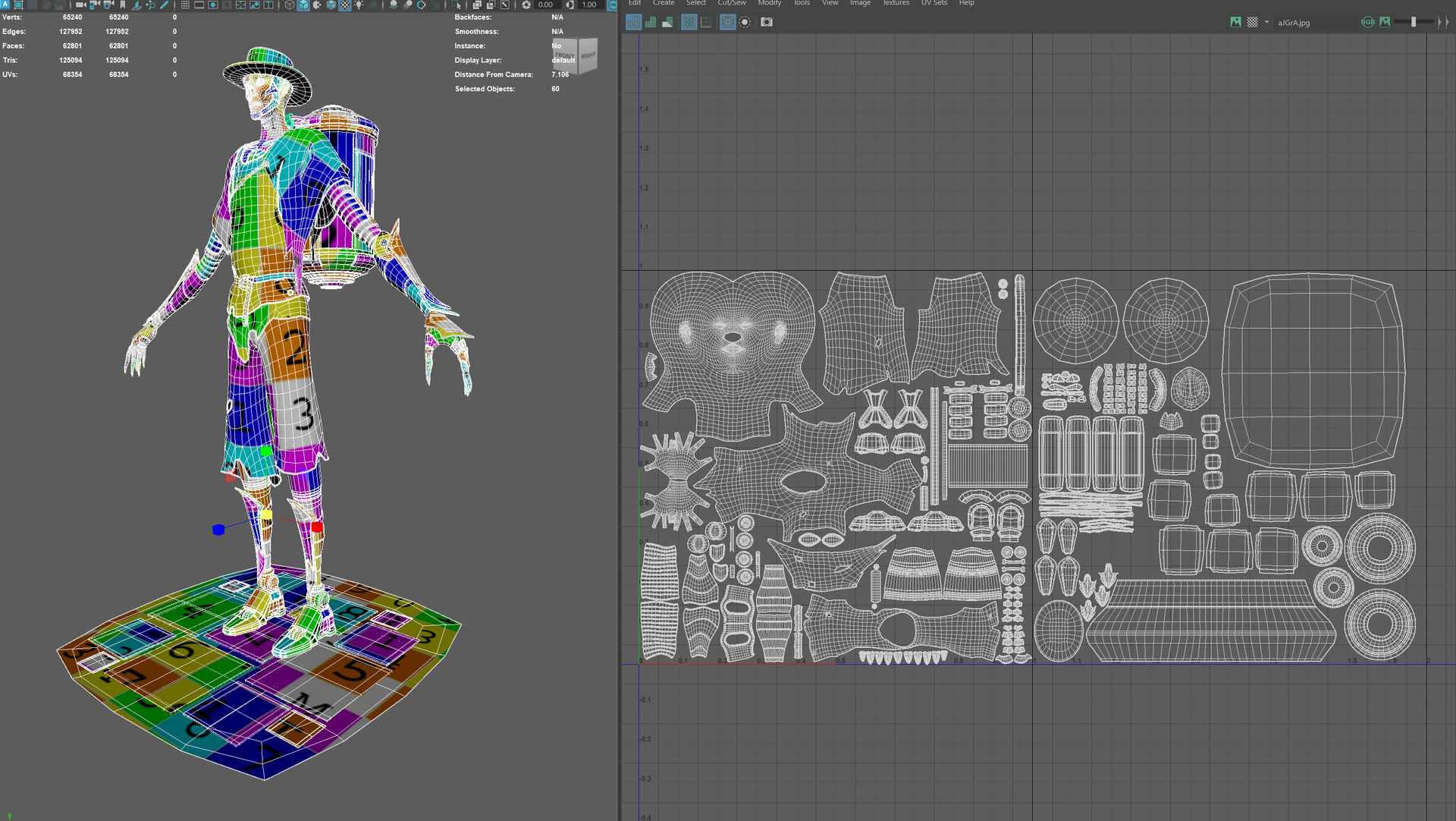Click the shaded UV display icon
The width and height of the screenshot is (1456, 821).
pos(651,22)
